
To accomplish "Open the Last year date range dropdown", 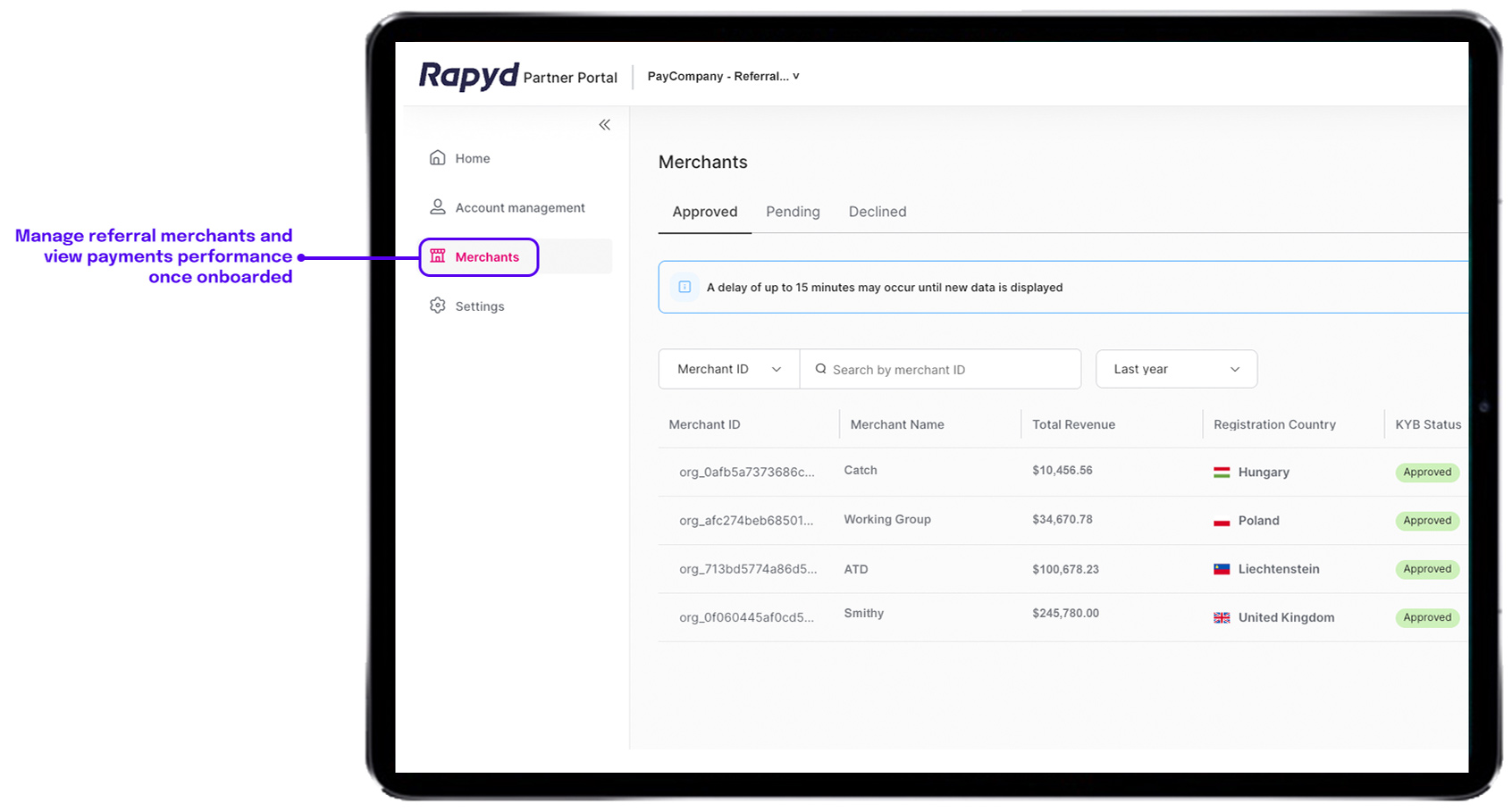I will (1176, 369).
